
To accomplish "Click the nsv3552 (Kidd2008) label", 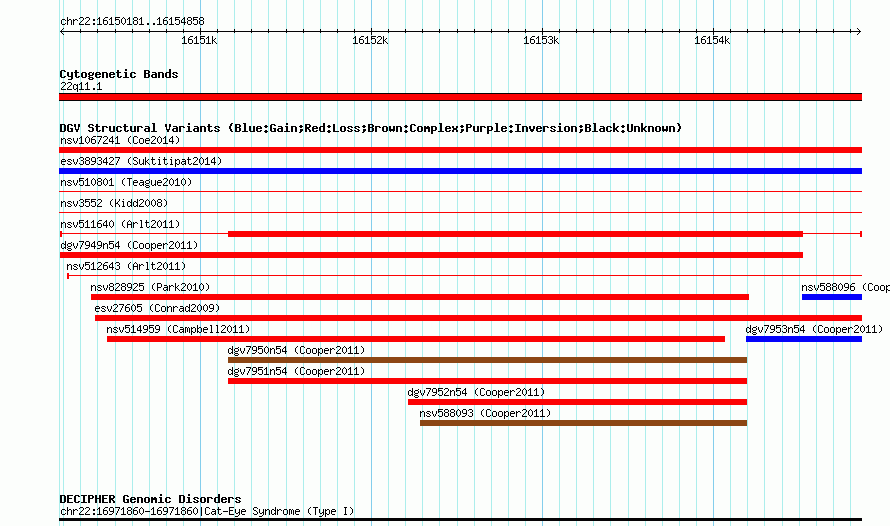I will (x=114, y=203).
